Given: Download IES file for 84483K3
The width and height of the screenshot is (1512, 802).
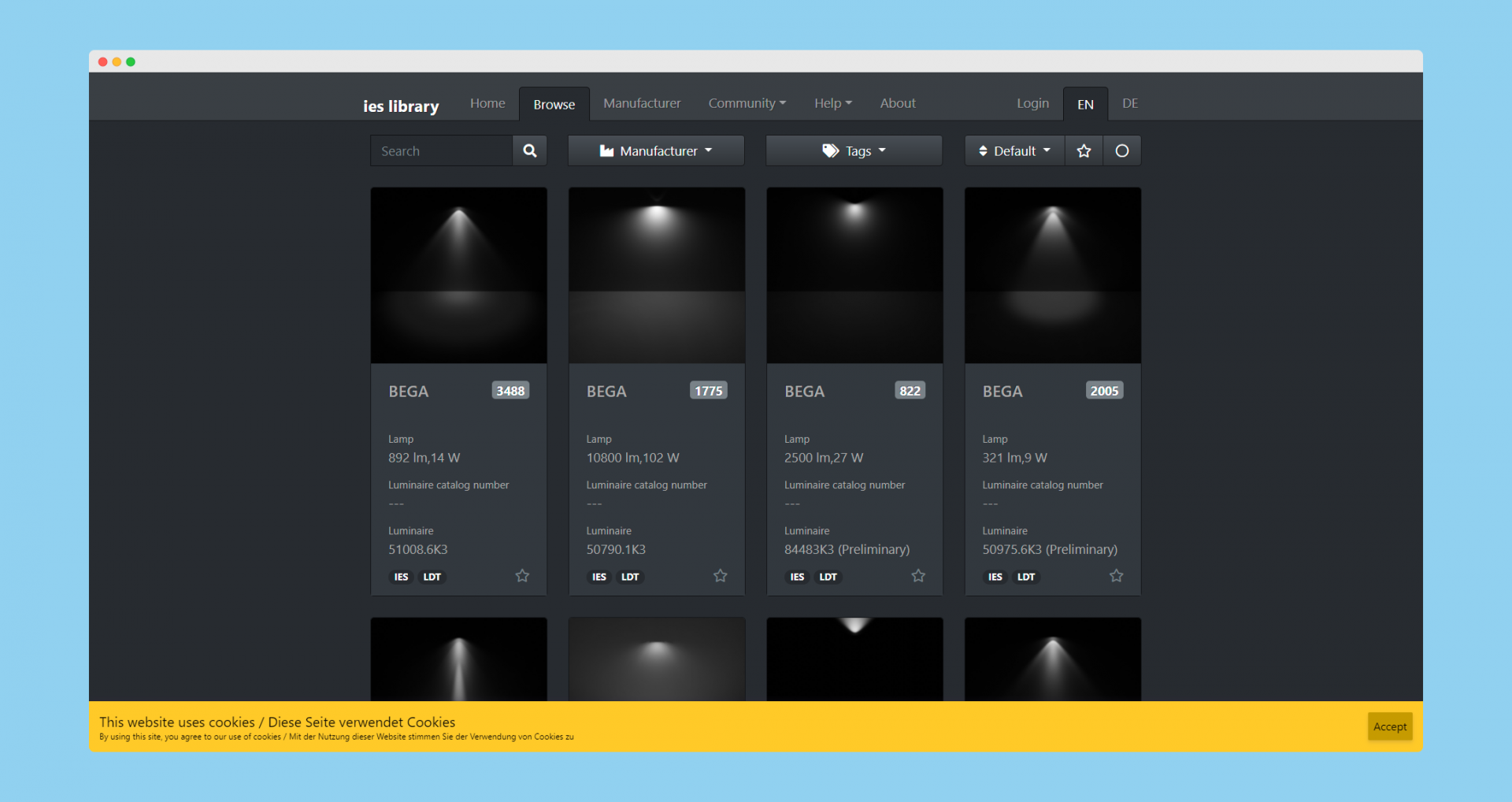Looking at the screenshot, I should click(797, 577).
